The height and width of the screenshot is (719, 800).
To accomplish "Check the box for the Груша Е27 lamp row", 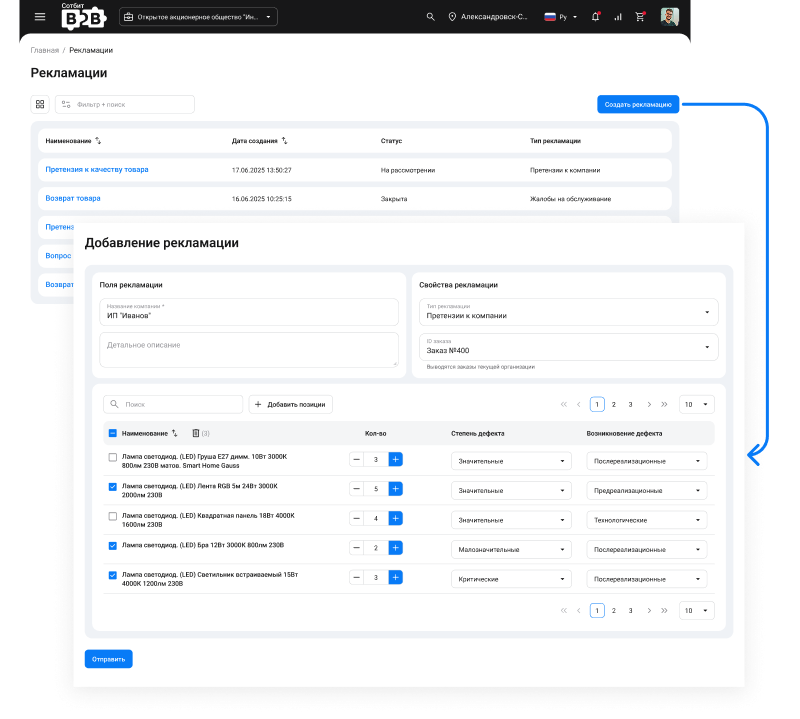I will [113, 459].
